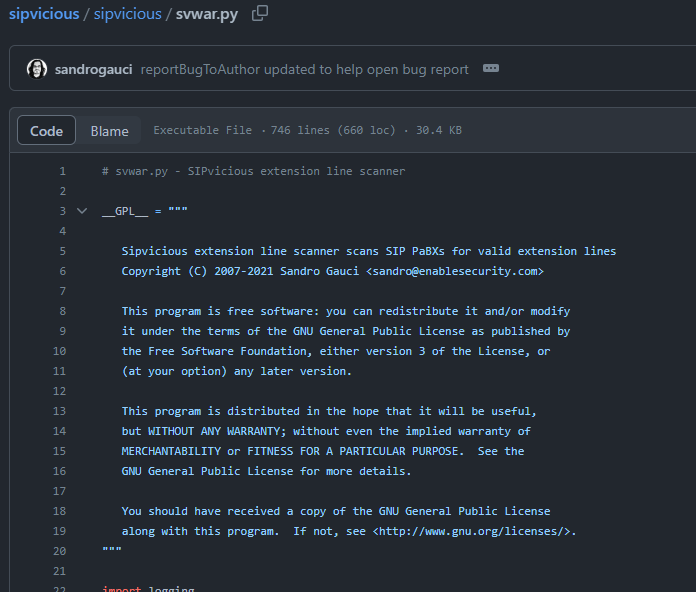Collapse the __GPL__ code block at line 3
This screenshot has width=696, height=592.
coord(82,211)
